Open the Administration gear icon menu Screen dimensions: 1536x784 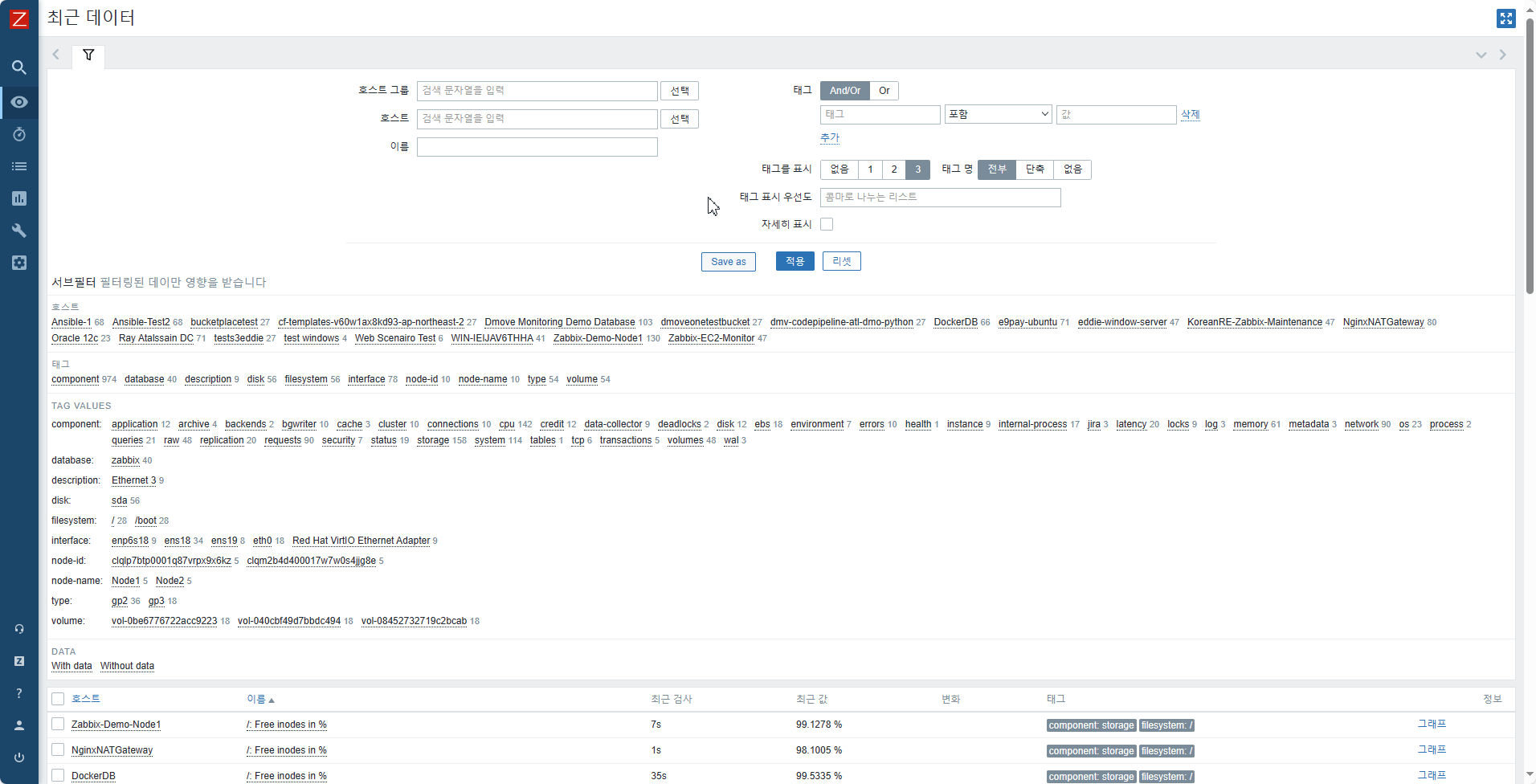19,263
